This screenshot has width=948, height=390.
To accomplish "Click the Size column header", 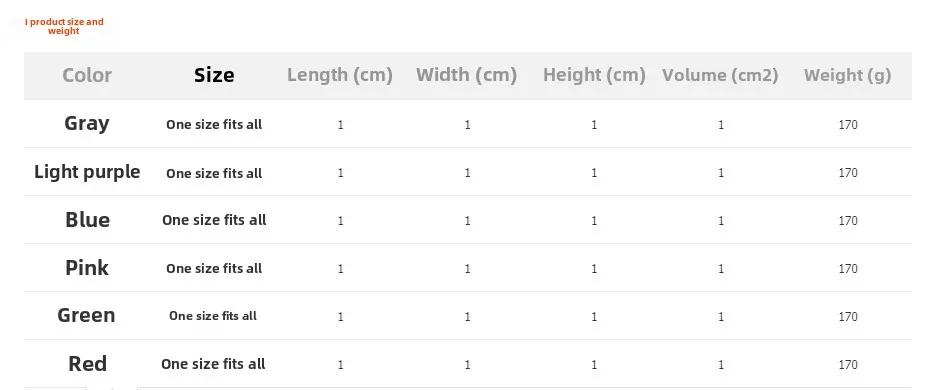I will pos(214,76).
